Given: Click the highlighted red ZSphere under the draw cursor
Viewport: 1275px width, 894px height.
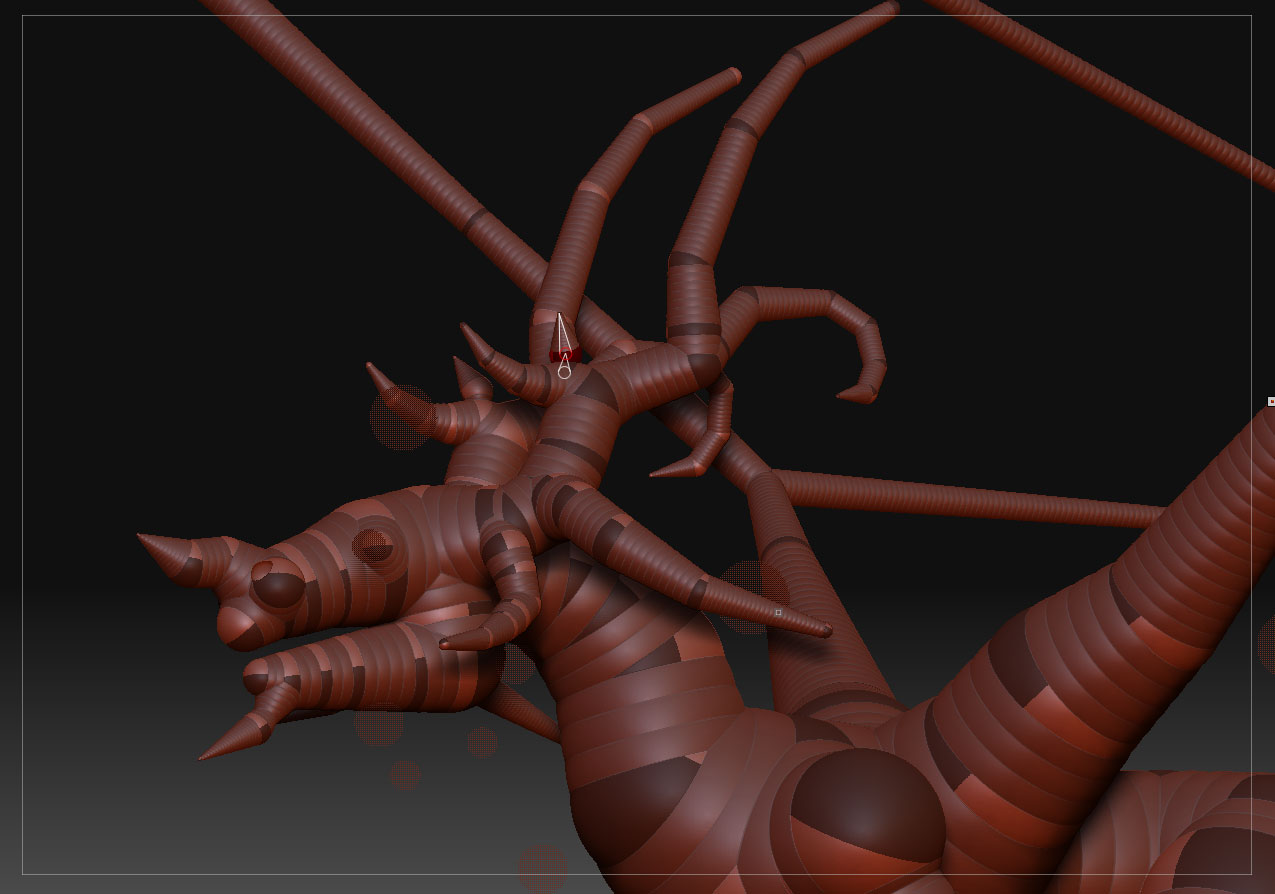Looking at the screenshot, I should (565, 355).
